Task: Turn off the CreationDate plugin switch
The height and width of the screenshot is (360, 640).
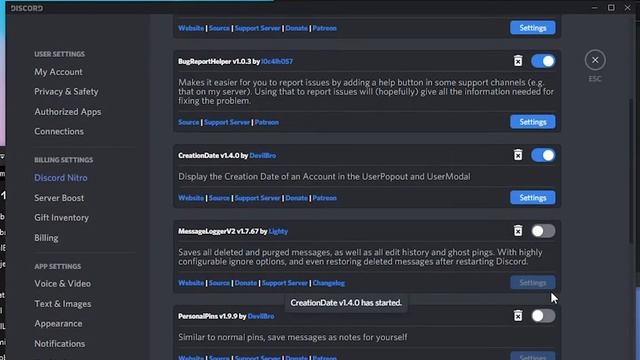Action: tap(543, 155)
